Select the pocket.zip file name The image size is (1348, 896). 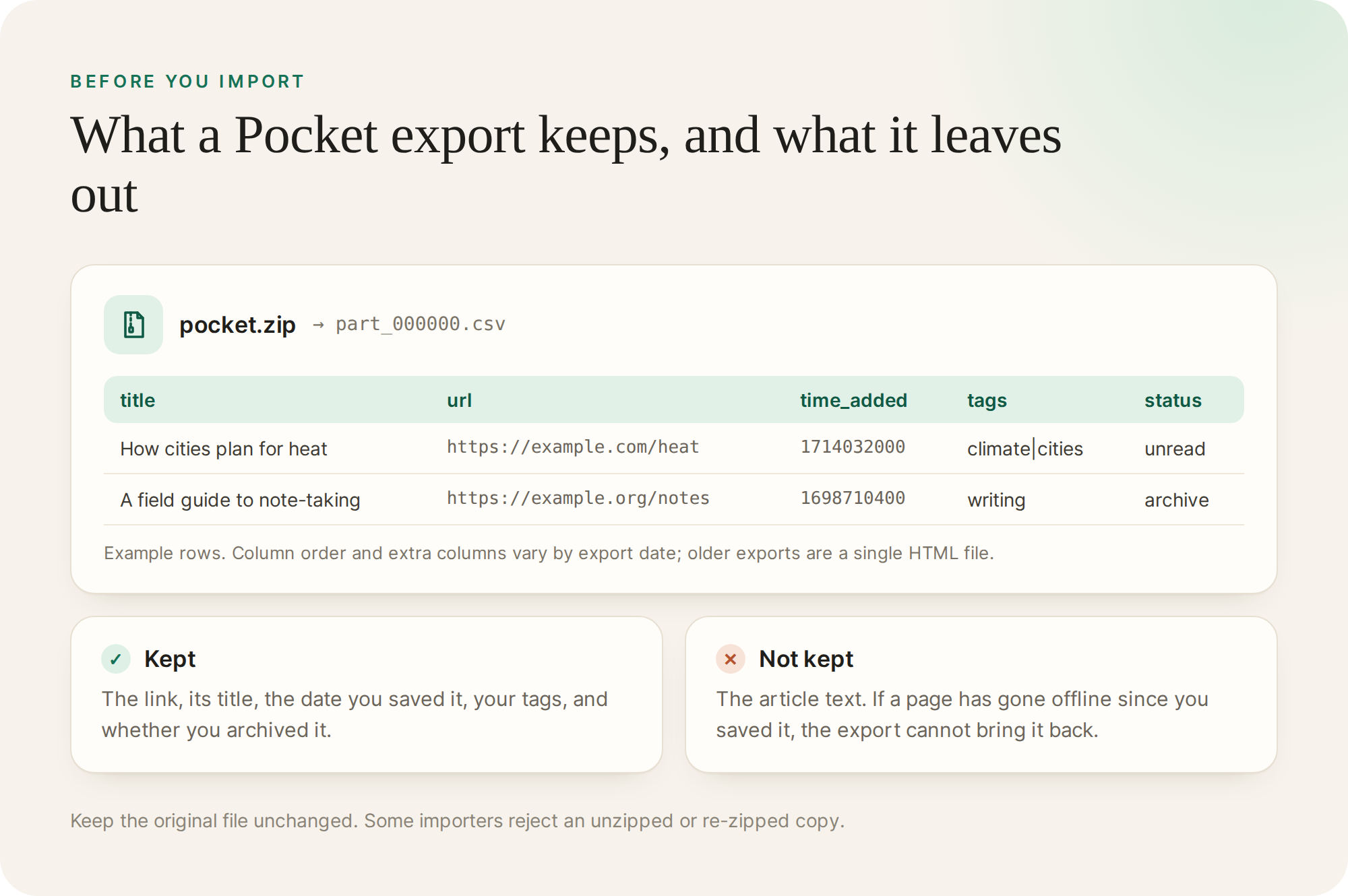click(x=237, y=325)
